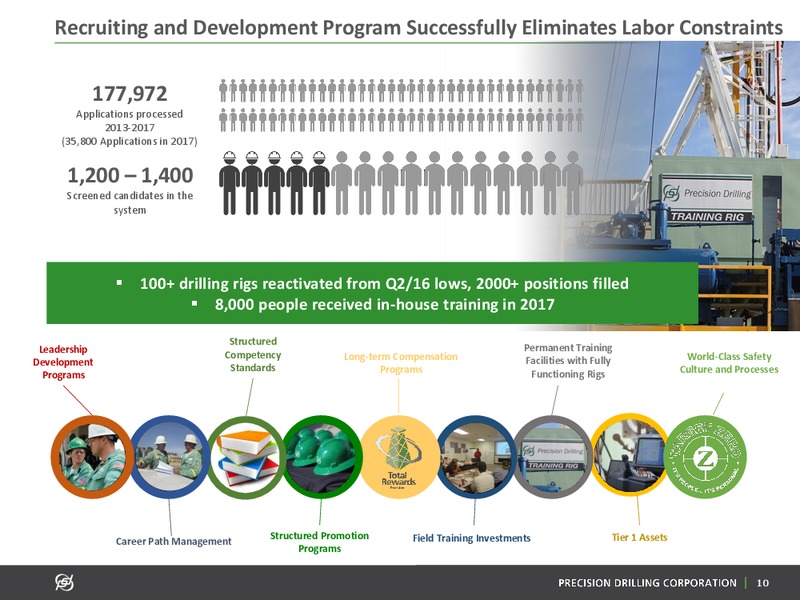Click the green Target Zero safety logo
The width and height of the screenshot is (800, 600).
706,458
